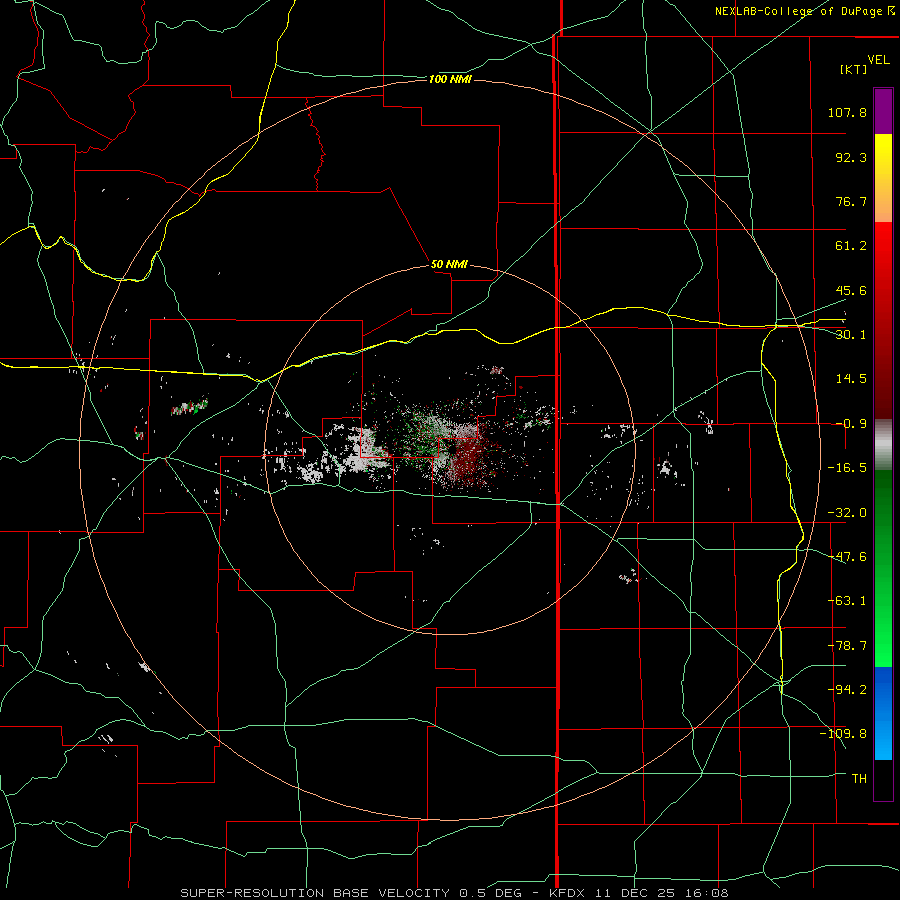Pick the purple segment of color bar
The width and height of the screenshot is (900, 900).
[883, 111]
